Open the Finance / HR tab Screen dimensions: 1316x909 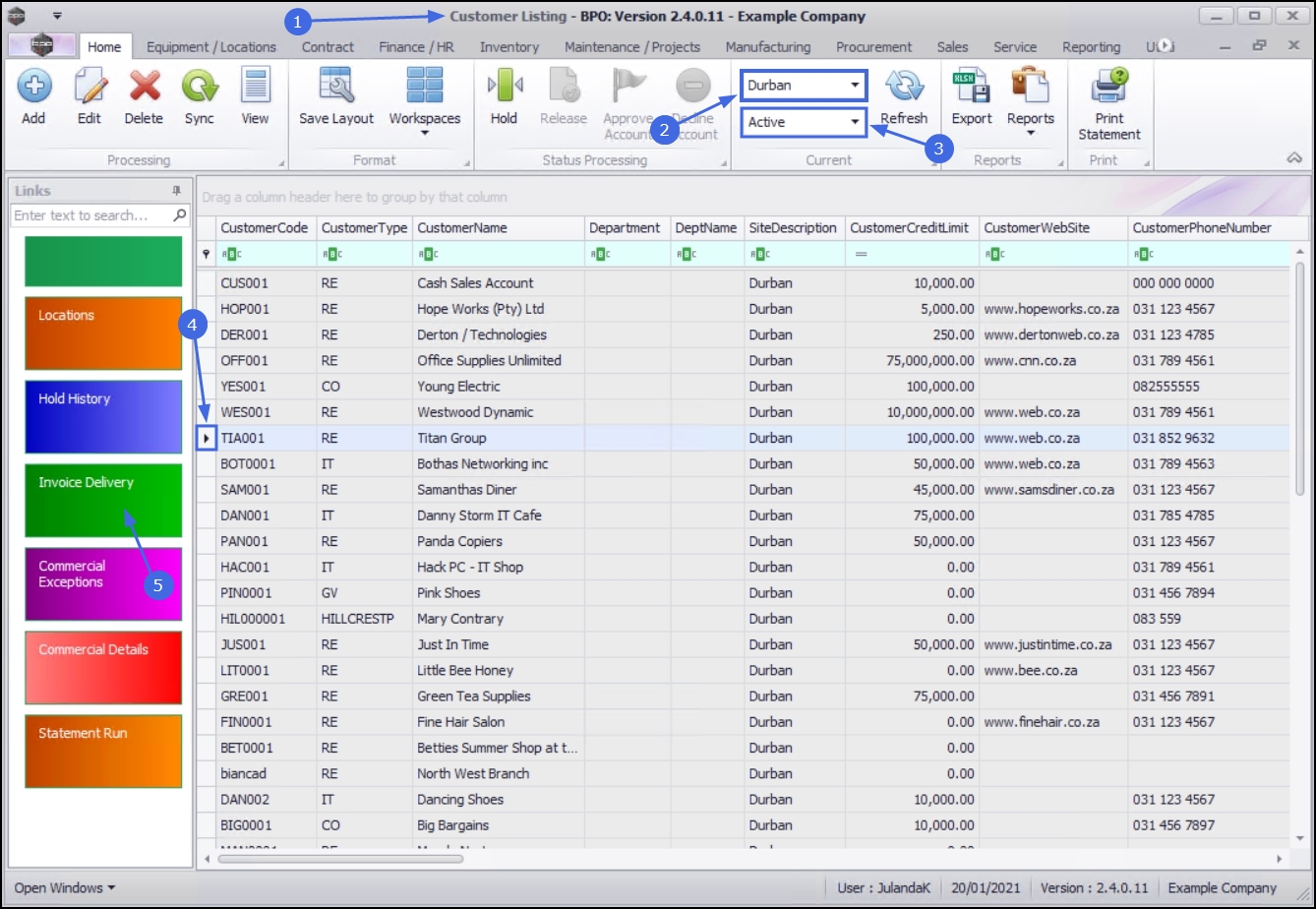(x=416, y=47)
